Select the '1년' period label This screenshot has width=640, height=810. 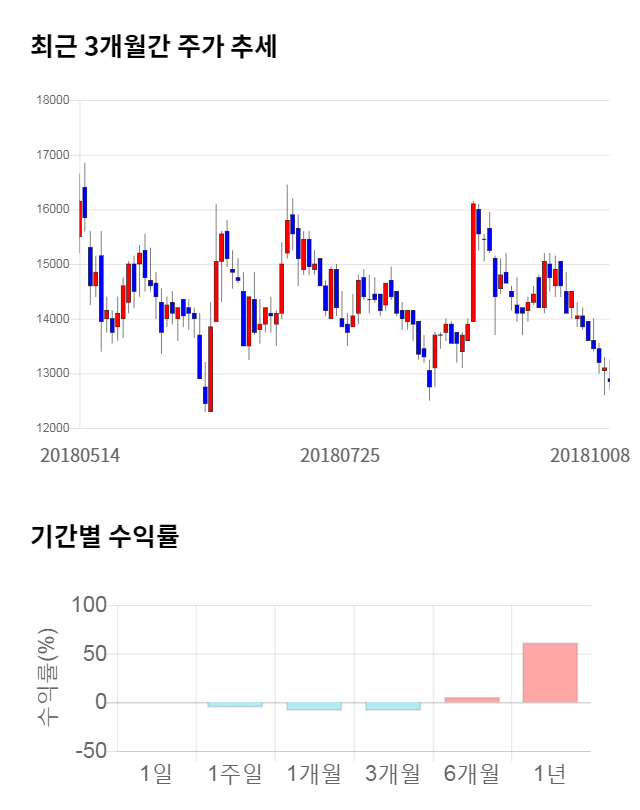550,773
